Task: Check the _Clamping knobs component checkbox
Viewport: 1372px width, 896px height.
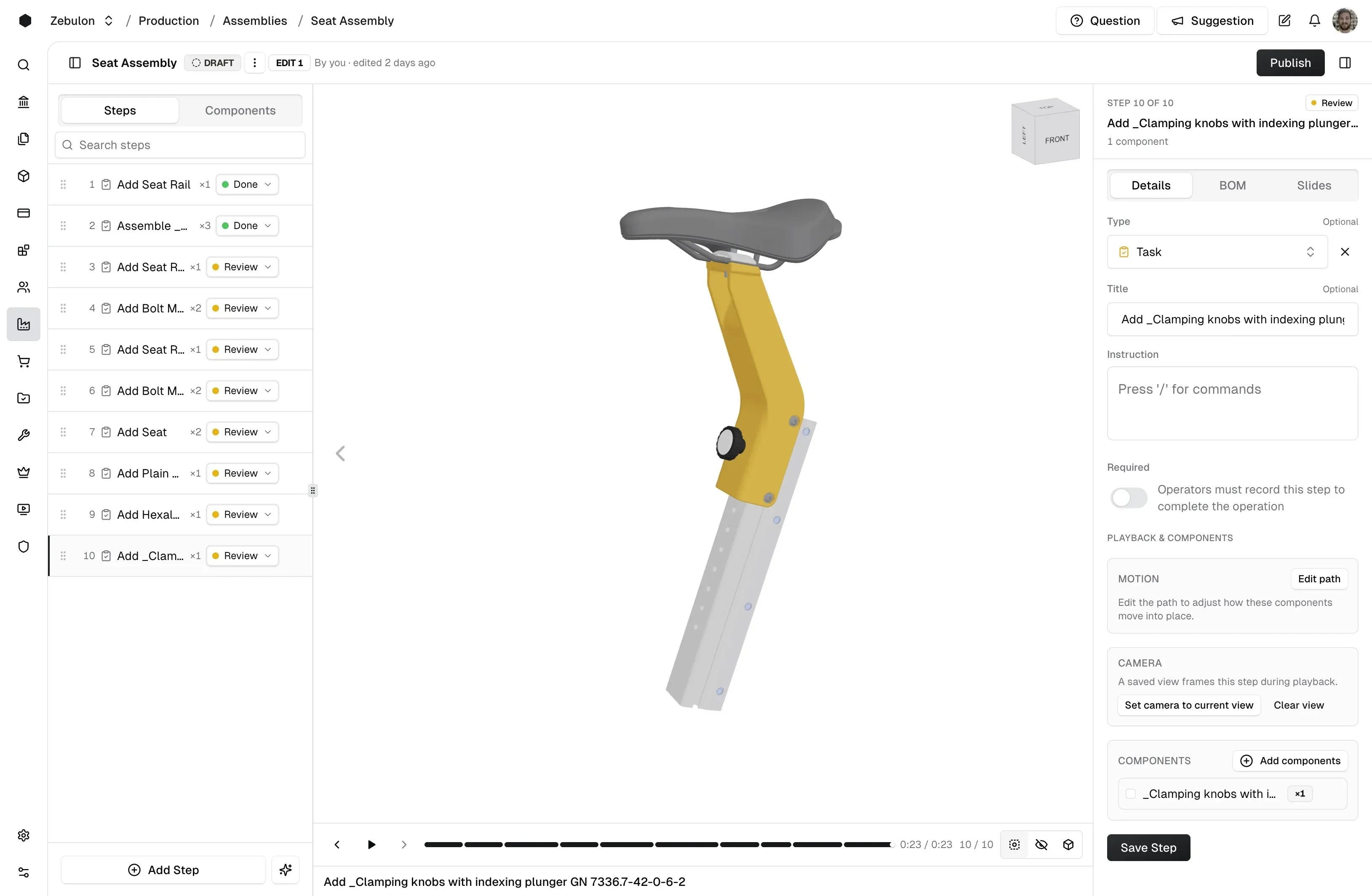Action: point(1131,793)
